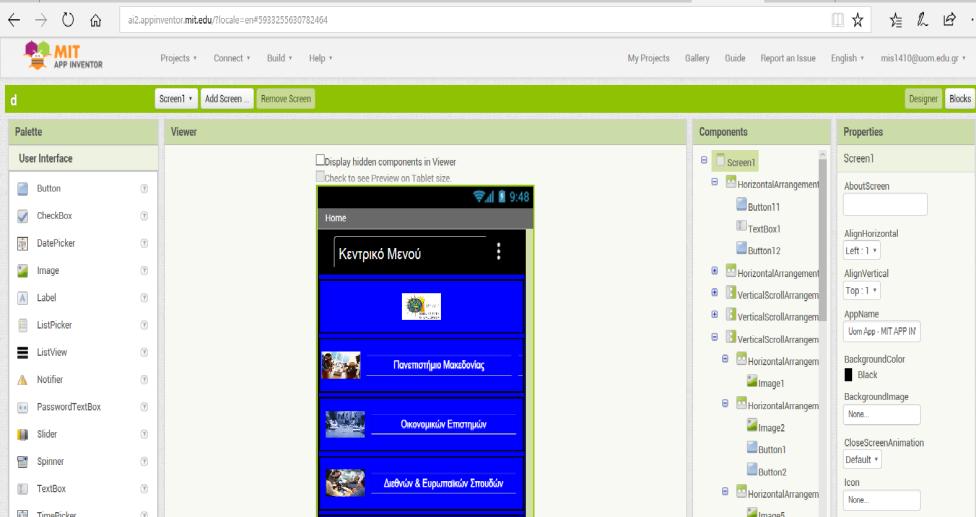
Task: Open help icon beside Button component
Action: point(144,189)
